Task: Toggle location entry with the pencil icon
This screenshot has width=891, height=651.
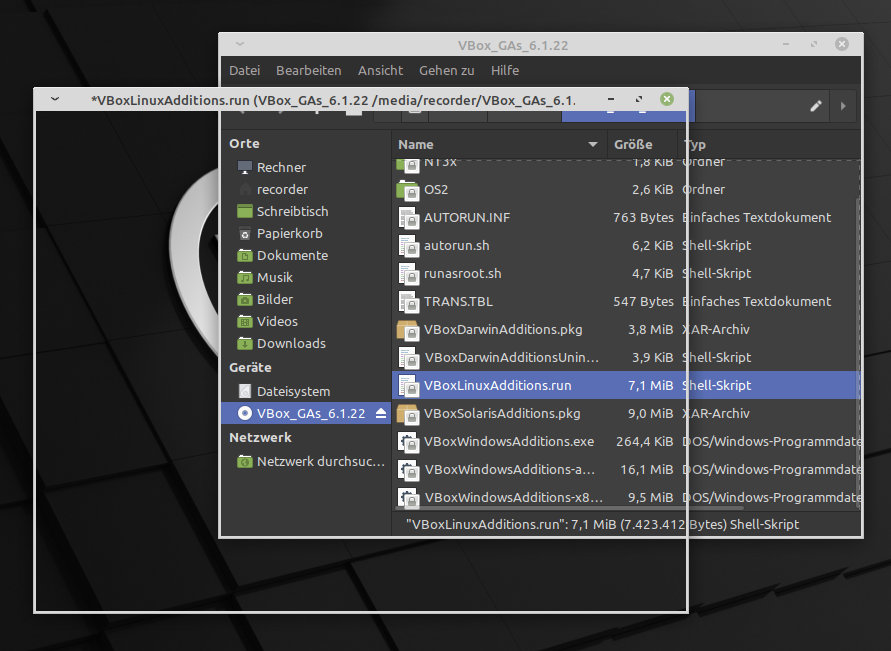Action: (x=815, y=106)
